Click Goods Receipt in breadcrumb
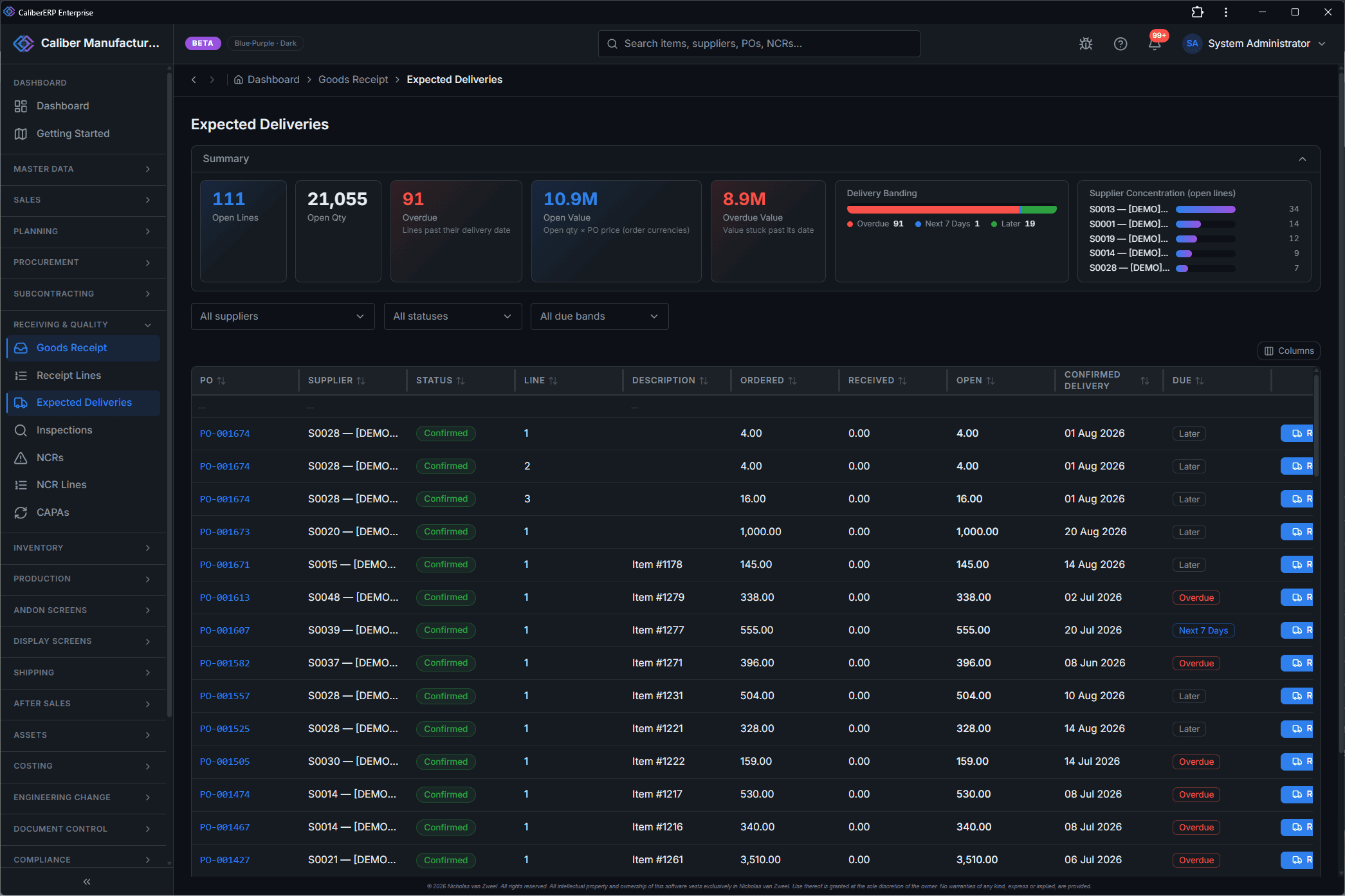This screenshot has width=1345, height=896. point(353,80)
